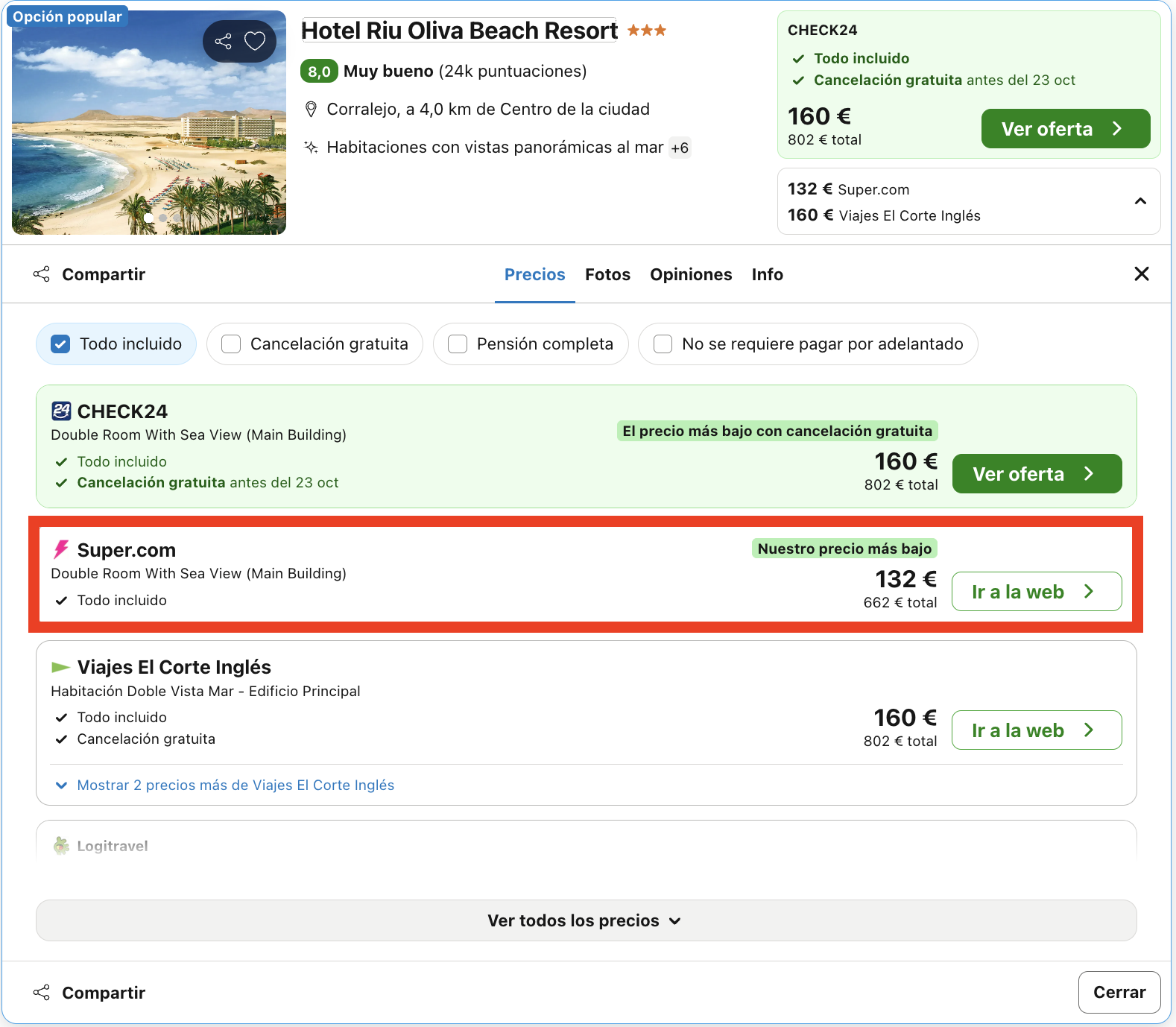Image resolution: width=1176 pixels, height=1027 pixels.
Task: Click Ver oferta in top CHECK24 summary box
Action: 1066,129
